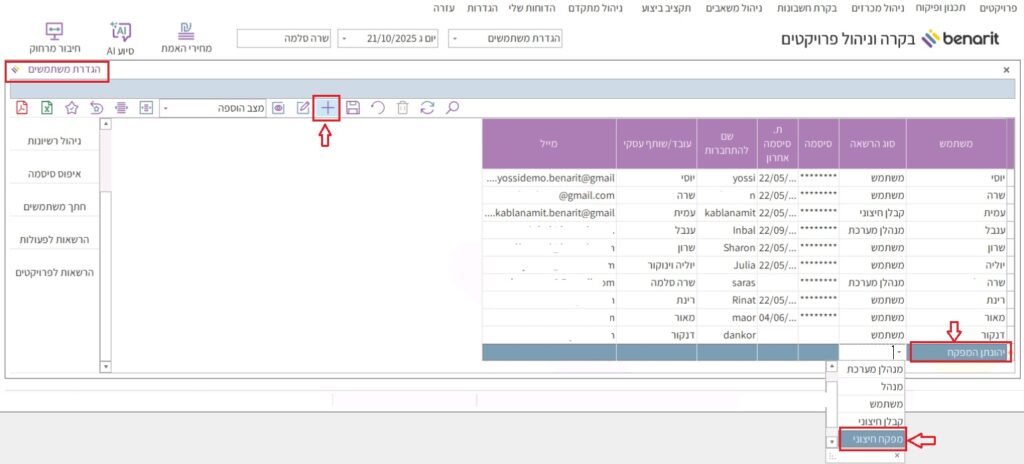Click the הרשאות לפרויקטים side button
Screen dimensions: 1024x464
click(x=54, y=272)
